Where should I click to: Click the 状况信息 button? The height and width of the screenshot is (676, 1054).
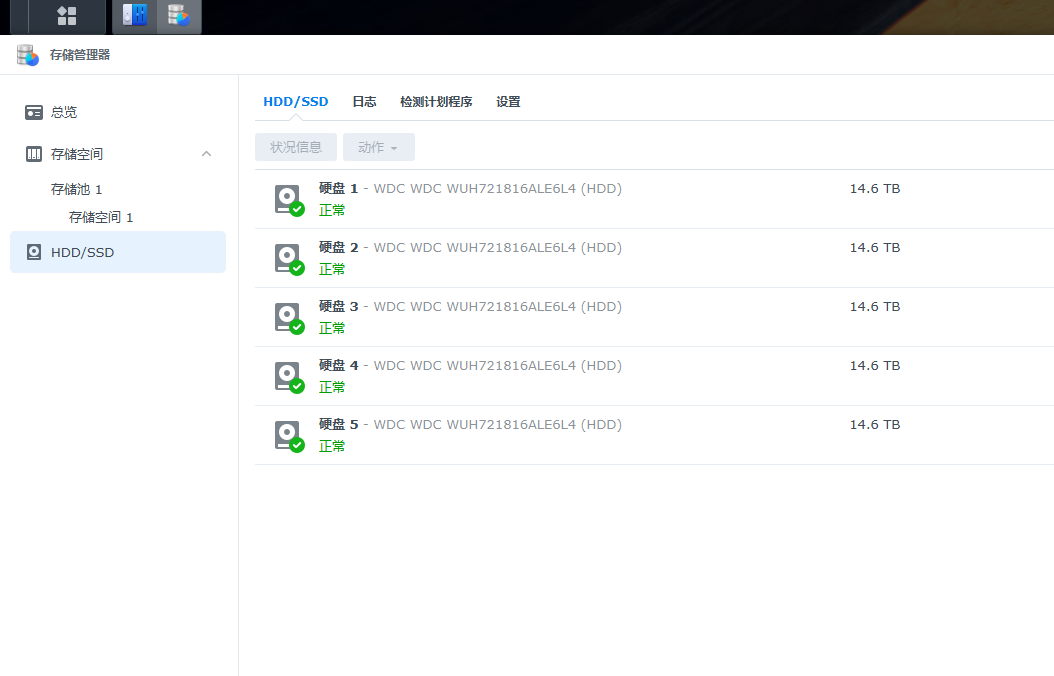pyautogui.click(x=296, y=147)
